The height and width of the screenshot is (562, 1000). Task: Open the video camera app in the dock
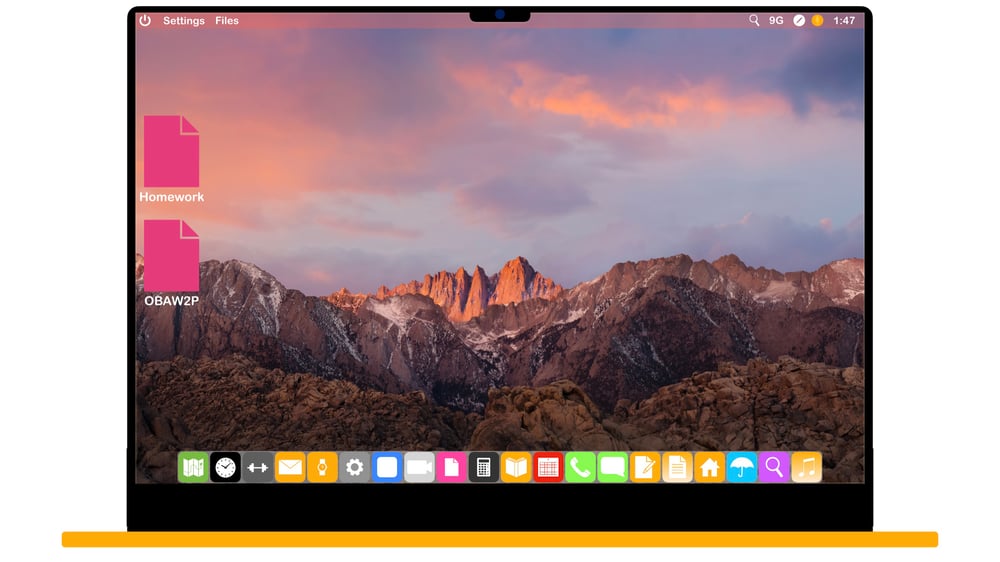(x=419, y=468)
